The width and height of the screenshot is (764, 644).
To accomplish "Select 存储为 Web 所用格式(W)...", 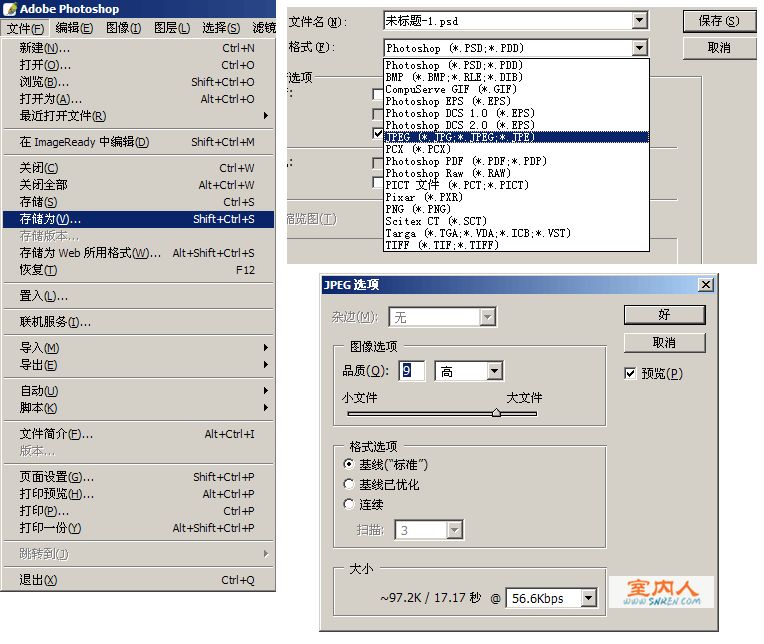I will coord(138,253).
